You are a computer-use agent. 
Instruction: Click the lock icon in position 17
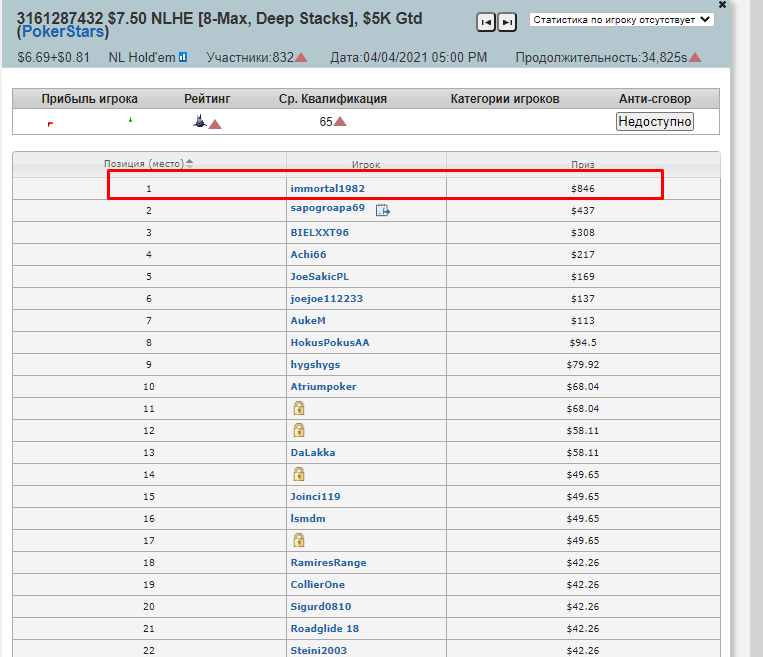[x=298, y=540]
